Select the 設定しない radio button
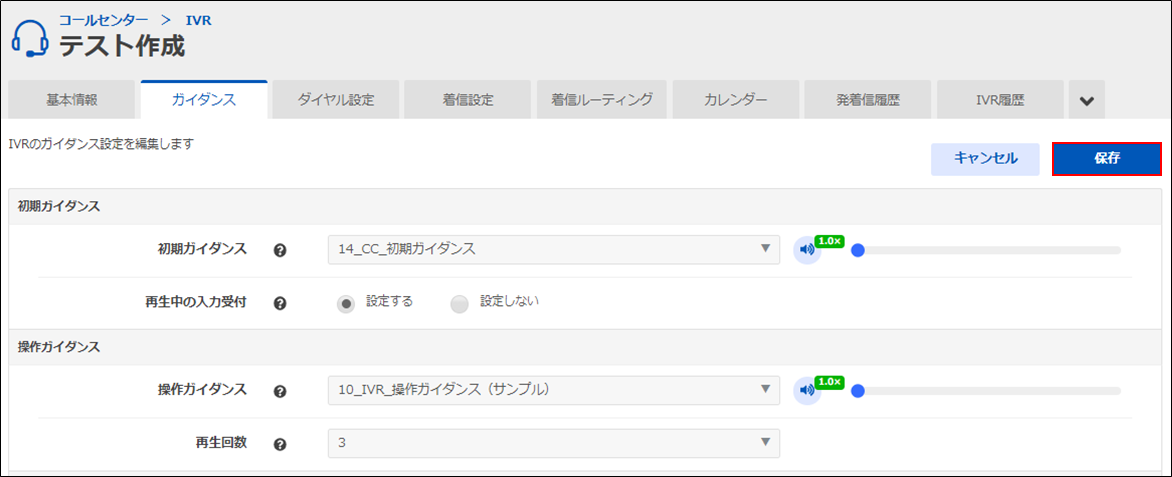 pyautogui.click(x=459, y=304)
